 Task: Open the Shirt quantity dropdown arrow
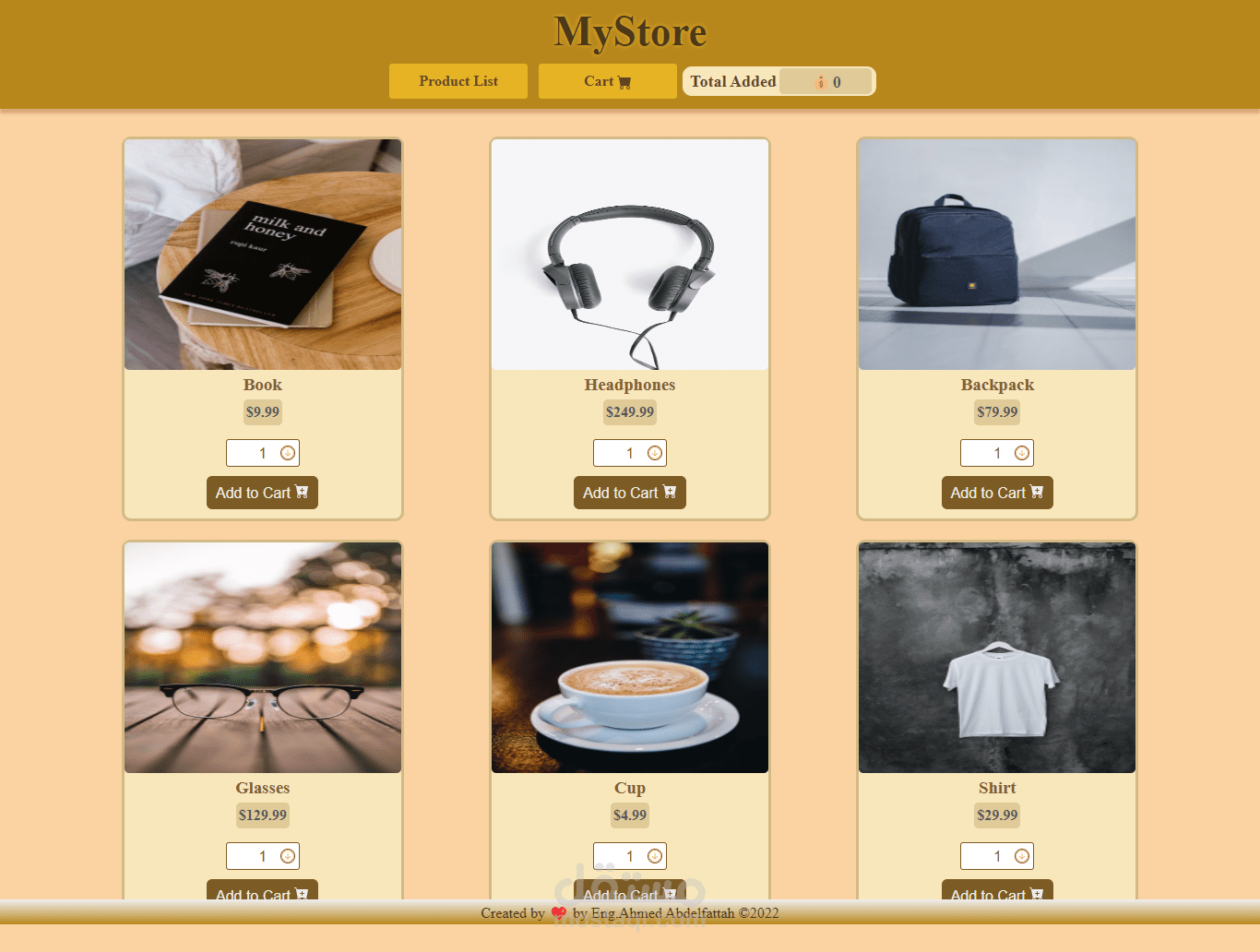[x=1022, y=856]
